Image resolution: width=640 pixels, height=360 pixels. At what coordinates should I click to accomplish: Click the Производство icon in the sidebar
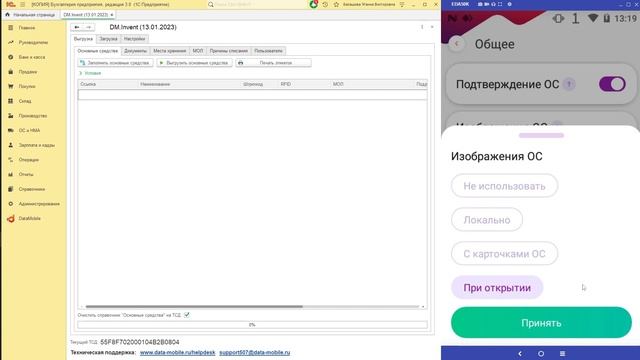pos(11,116)
